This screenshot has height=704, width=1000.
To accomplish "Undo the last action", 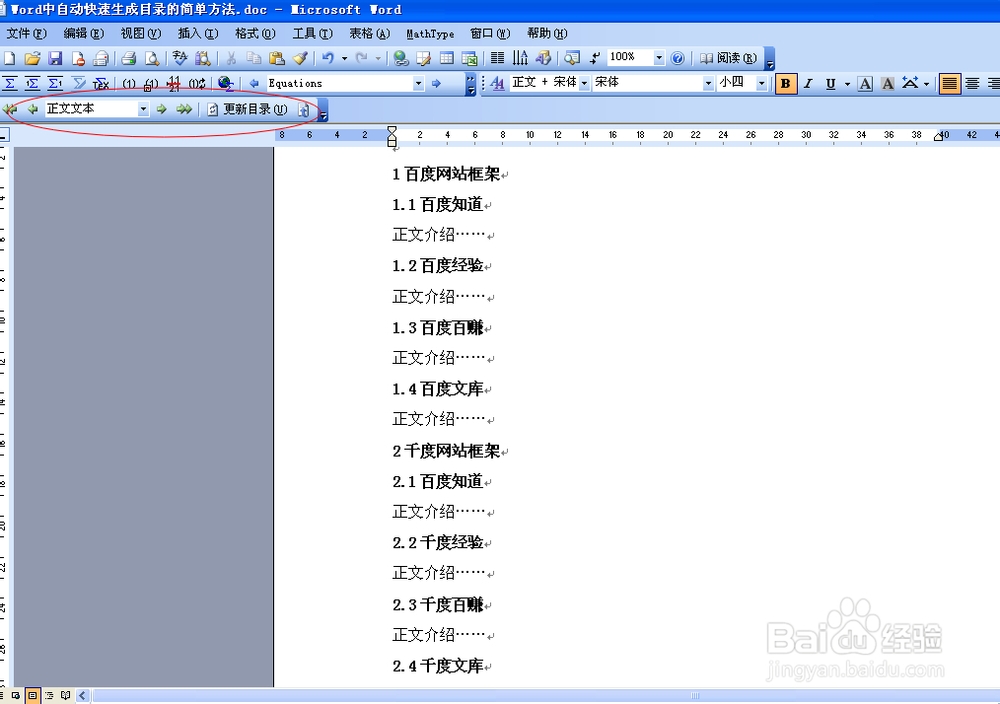I will [328, 59].
